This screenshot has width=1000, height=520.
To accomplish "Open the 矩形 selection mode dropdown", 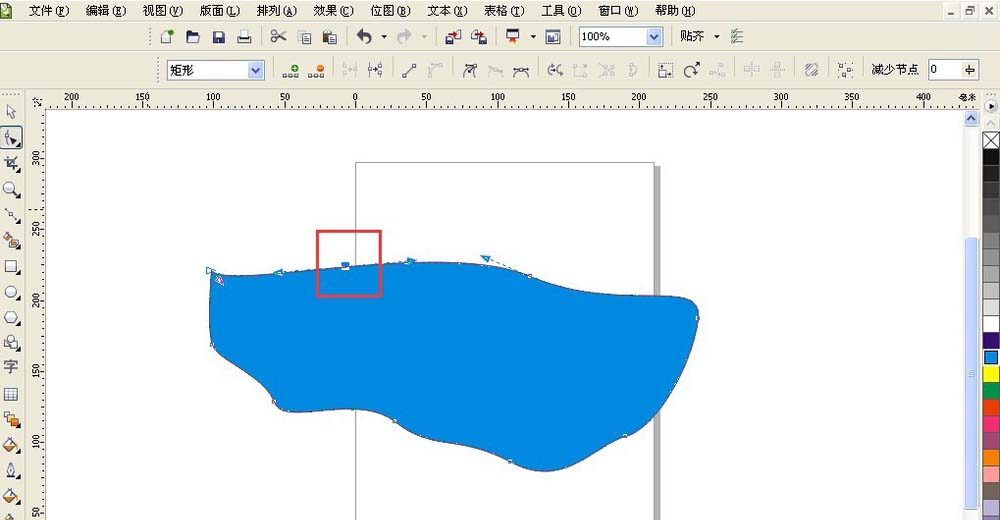I will click(256, 70).
